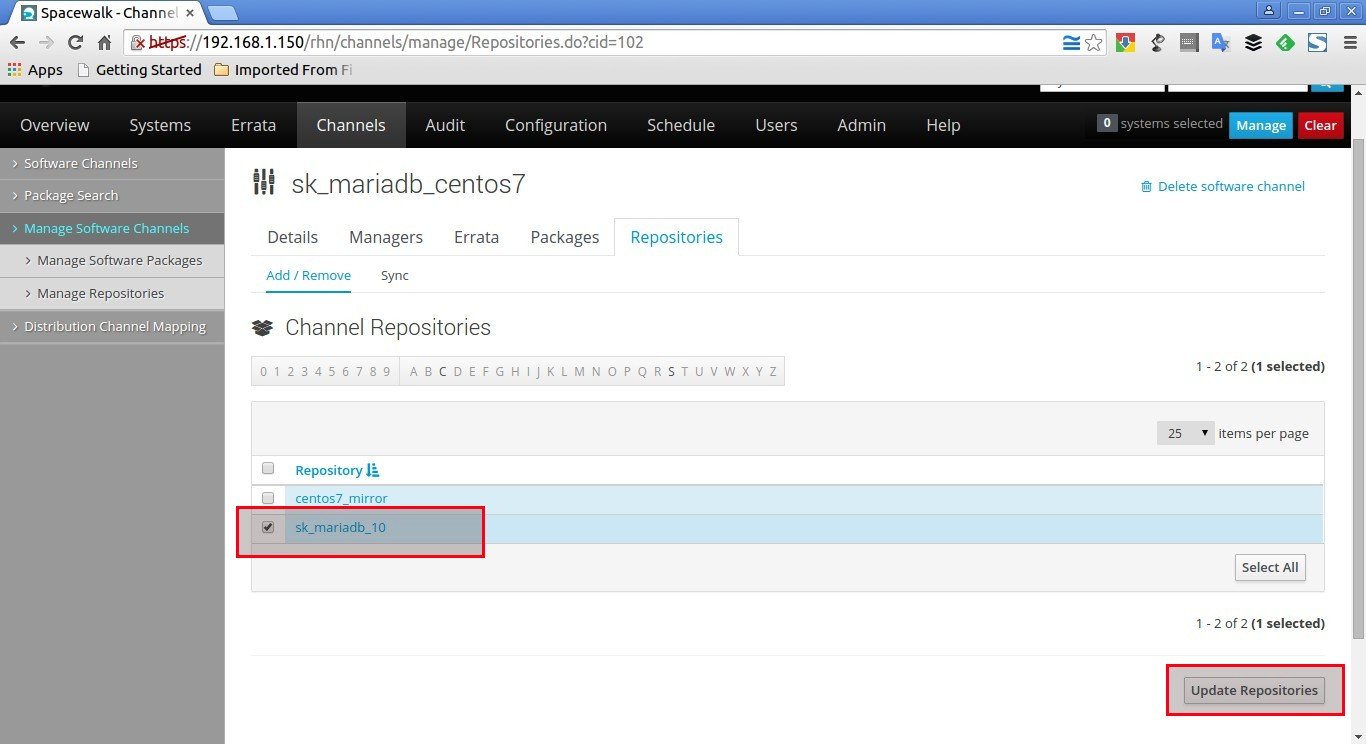The image size is (1366, 744).
Task: Open the centos7_mirror repository link
Action: tap(342, 498)
